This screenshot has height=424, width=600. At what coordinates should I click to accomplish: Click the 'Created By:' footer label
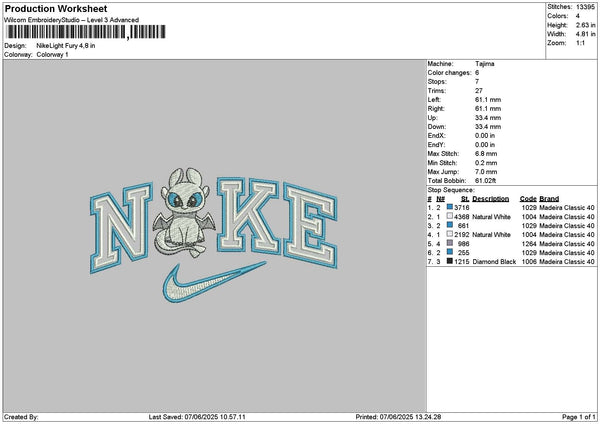tap(21, 417)
